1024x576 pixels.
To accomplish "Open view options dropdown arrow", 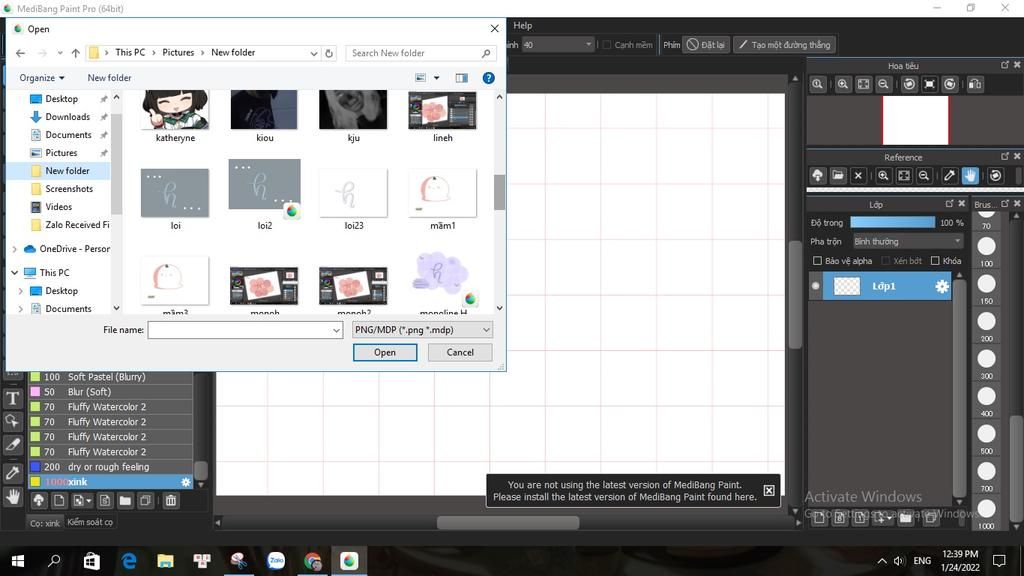I will [x=436, y=78].
